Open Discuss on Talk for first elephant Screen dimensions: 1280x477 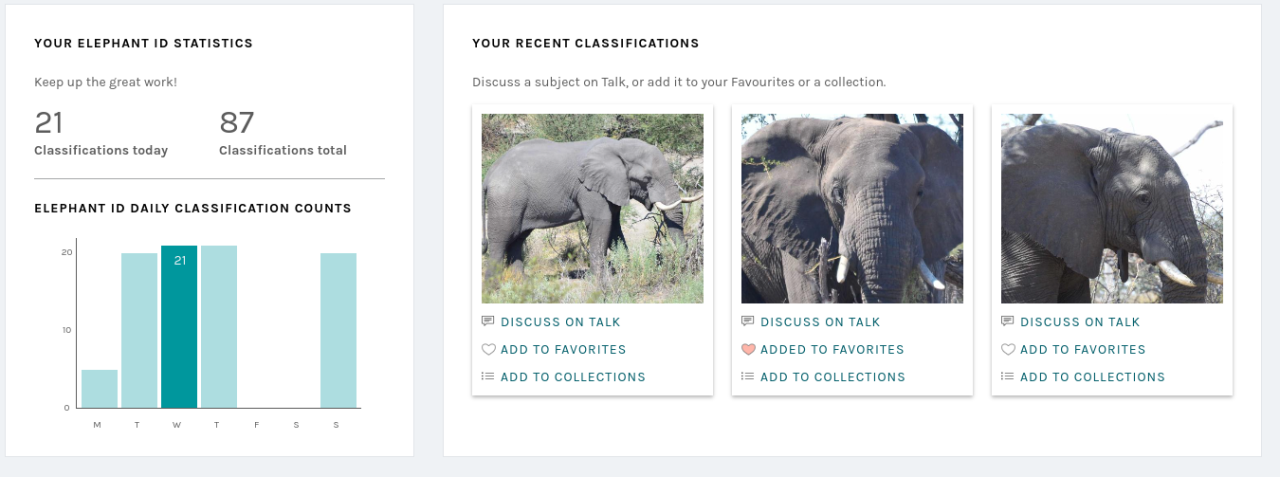560,322
